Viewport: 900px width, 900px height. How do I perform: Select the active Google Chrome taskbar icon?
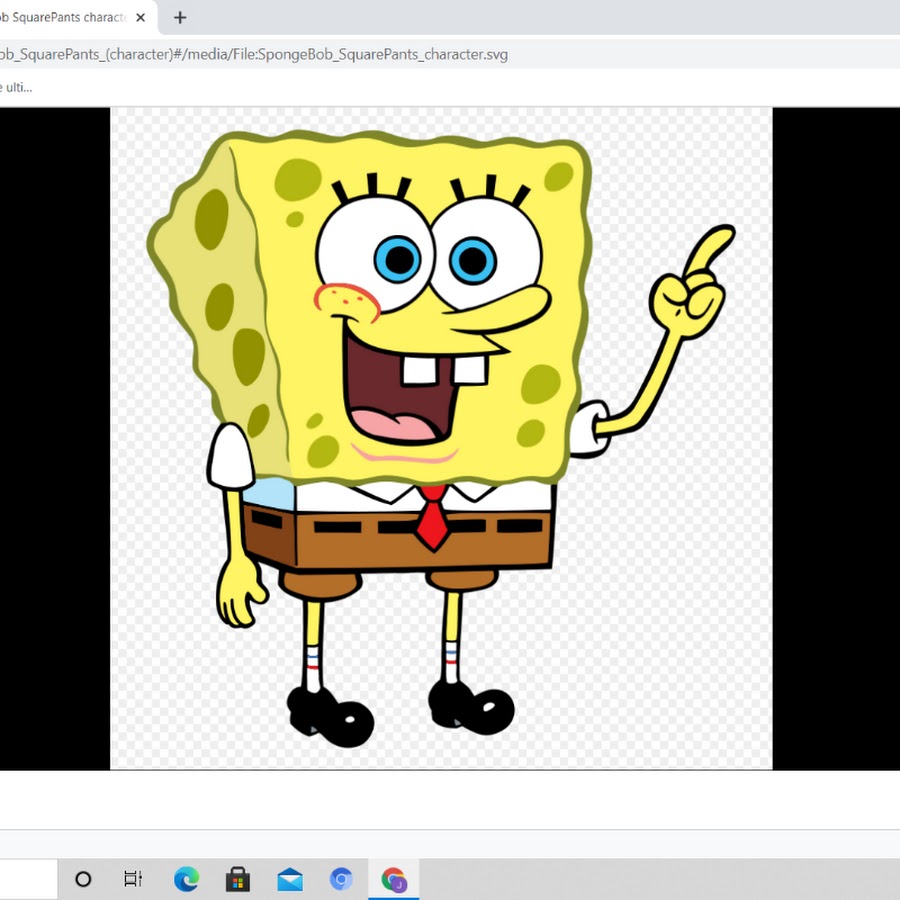tap(394, 879)
